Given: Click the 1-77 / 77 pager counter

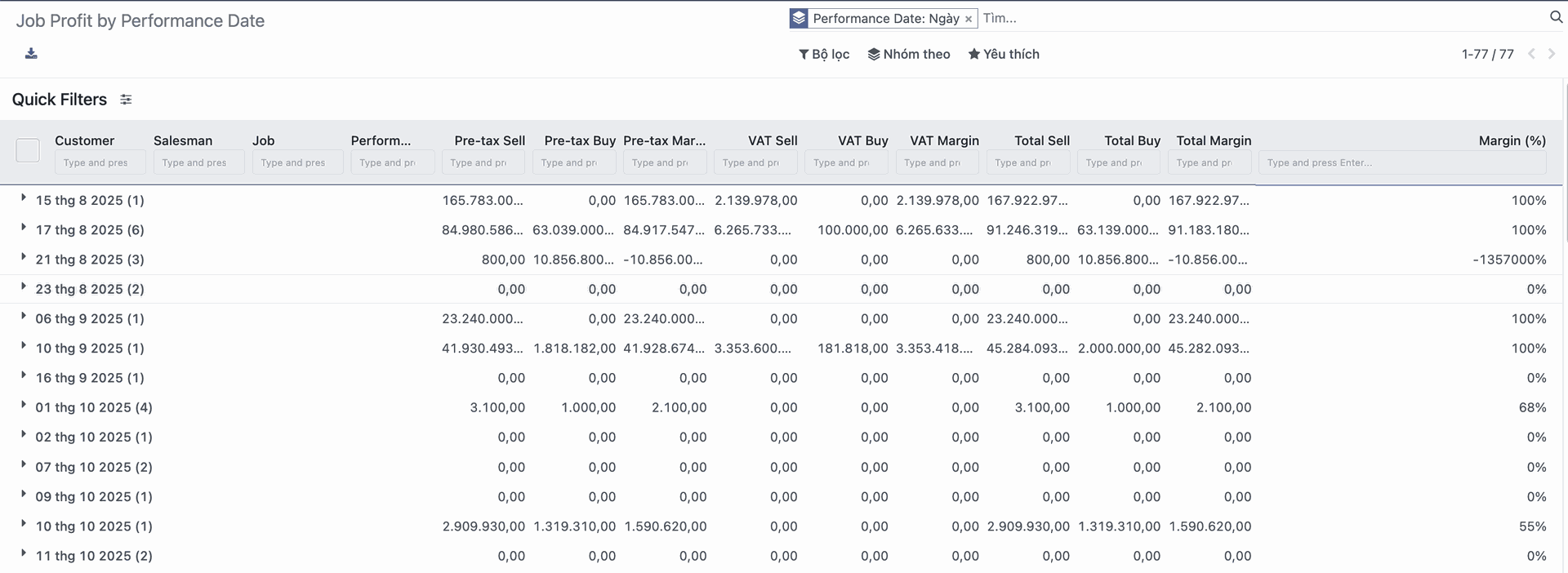Looking at the screenshot, I should coord(1487,54).
